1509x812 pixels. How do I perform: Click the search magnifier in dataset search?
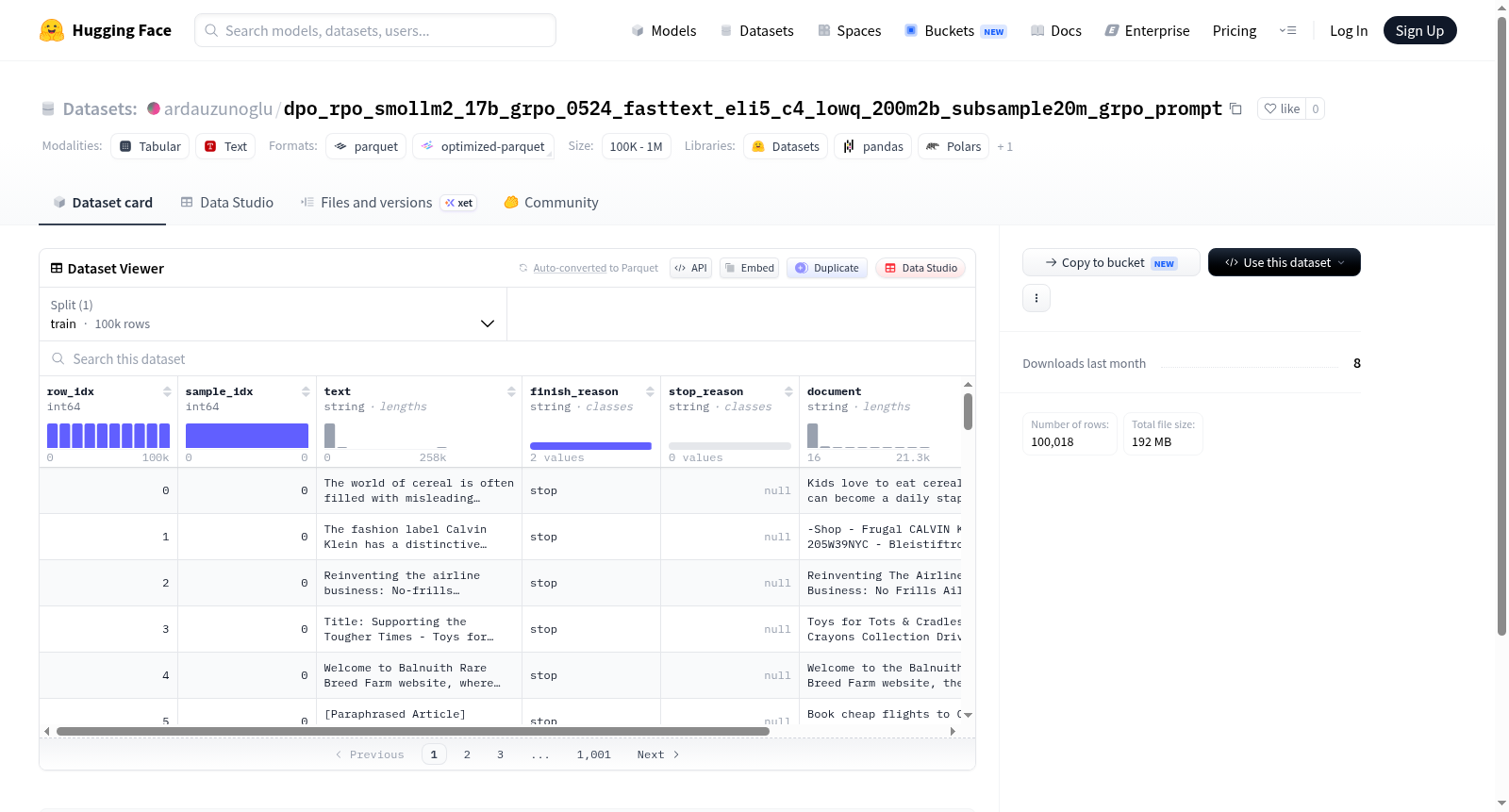(x=58, y=358)
